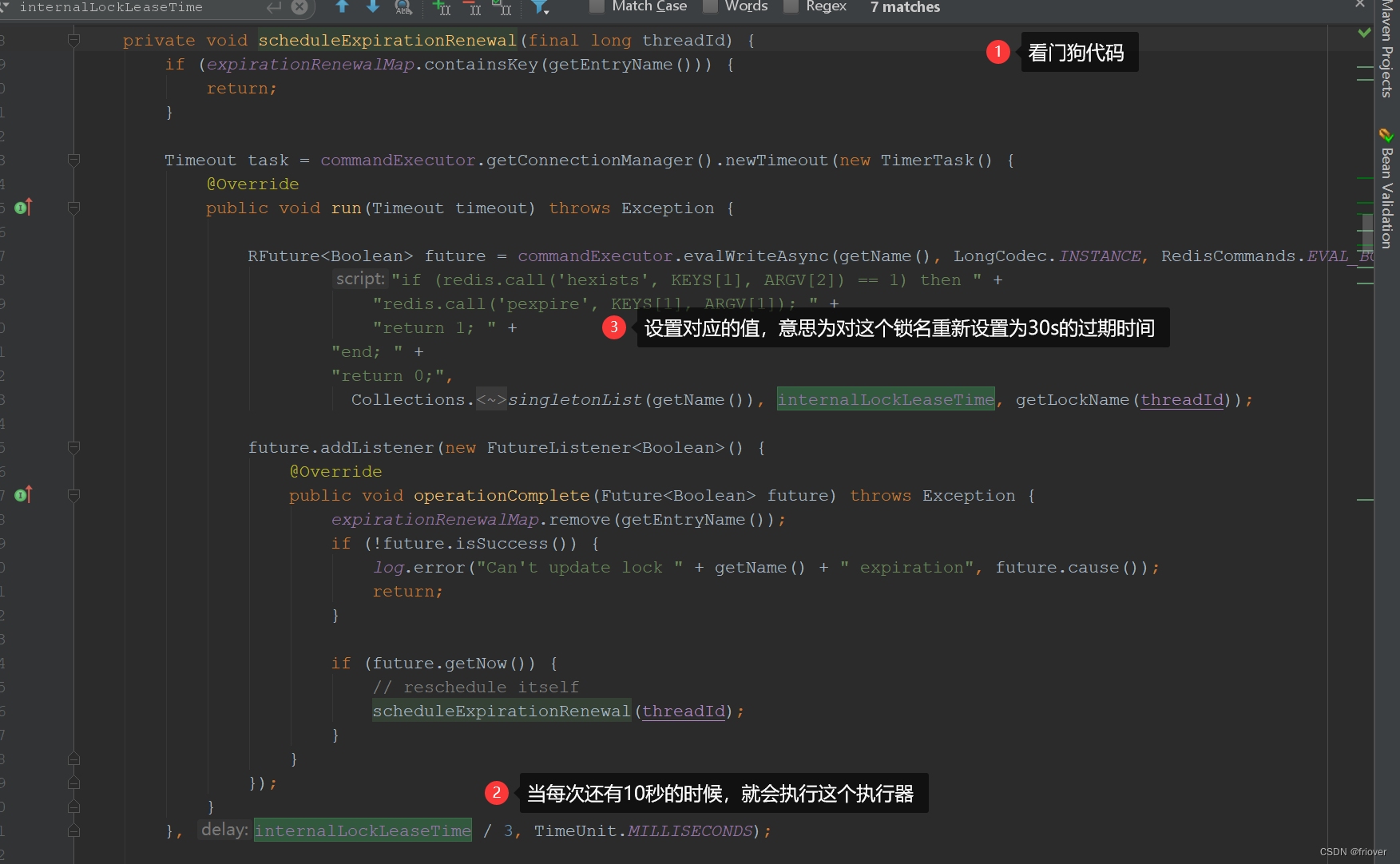The image size is (1400, 864).
Task: Click the '// reschedule itself' comment
Action: click(x=476, y=687)
